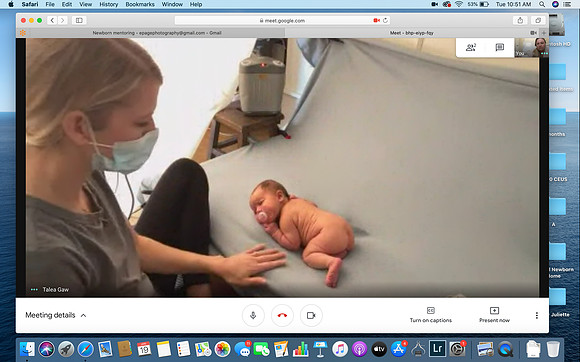580x362 pixels.
Task: Open QuickTime Player from the Dock
Action: click(x=505, y=349)
